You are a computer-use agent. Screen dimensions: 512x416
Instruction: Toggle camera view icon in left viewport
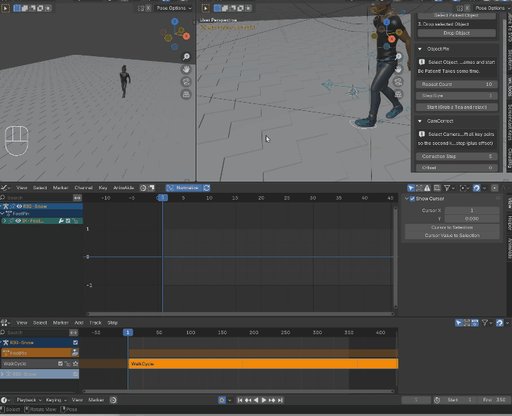click(x=186, y=82)
